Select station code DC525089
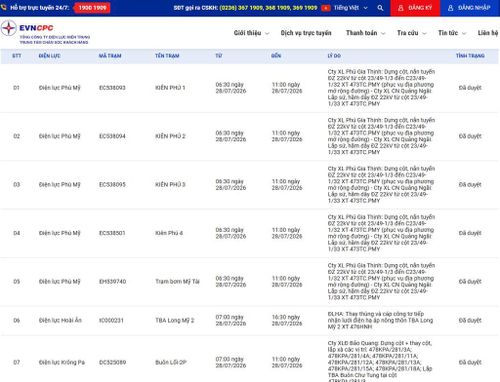This screenshot has width=500, height=382. tap(113, 362)
